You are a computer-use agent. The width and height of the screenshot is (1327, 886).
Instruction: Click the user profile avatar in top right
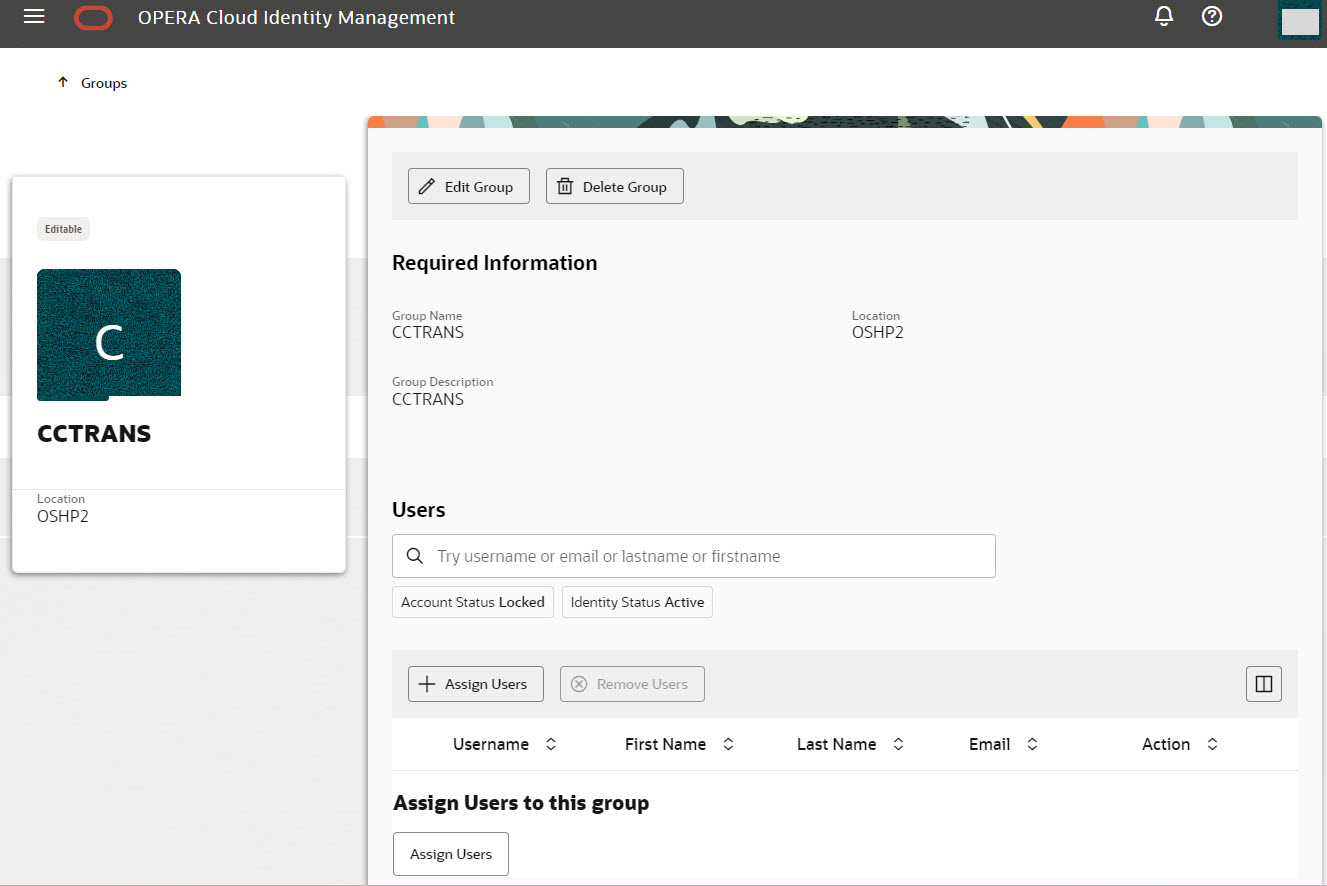1299,19
